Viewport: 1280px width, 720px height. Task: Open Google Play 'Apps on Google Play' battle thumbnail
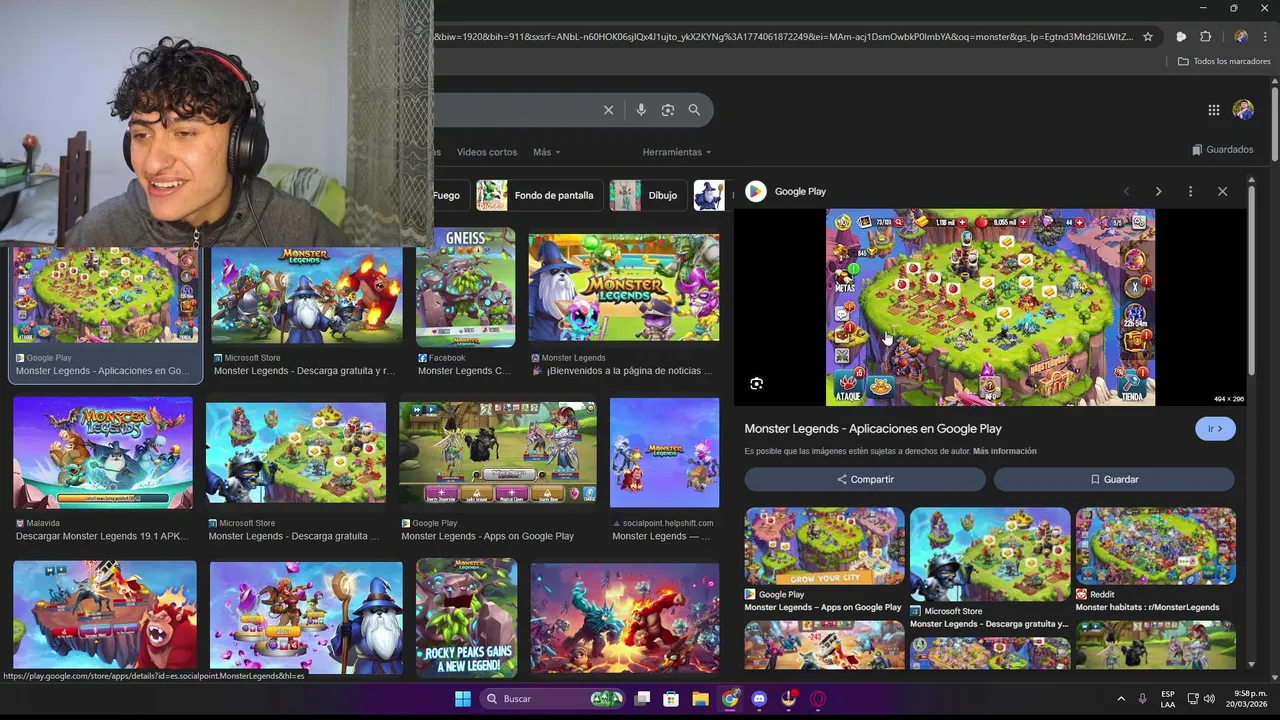(498, 453)
